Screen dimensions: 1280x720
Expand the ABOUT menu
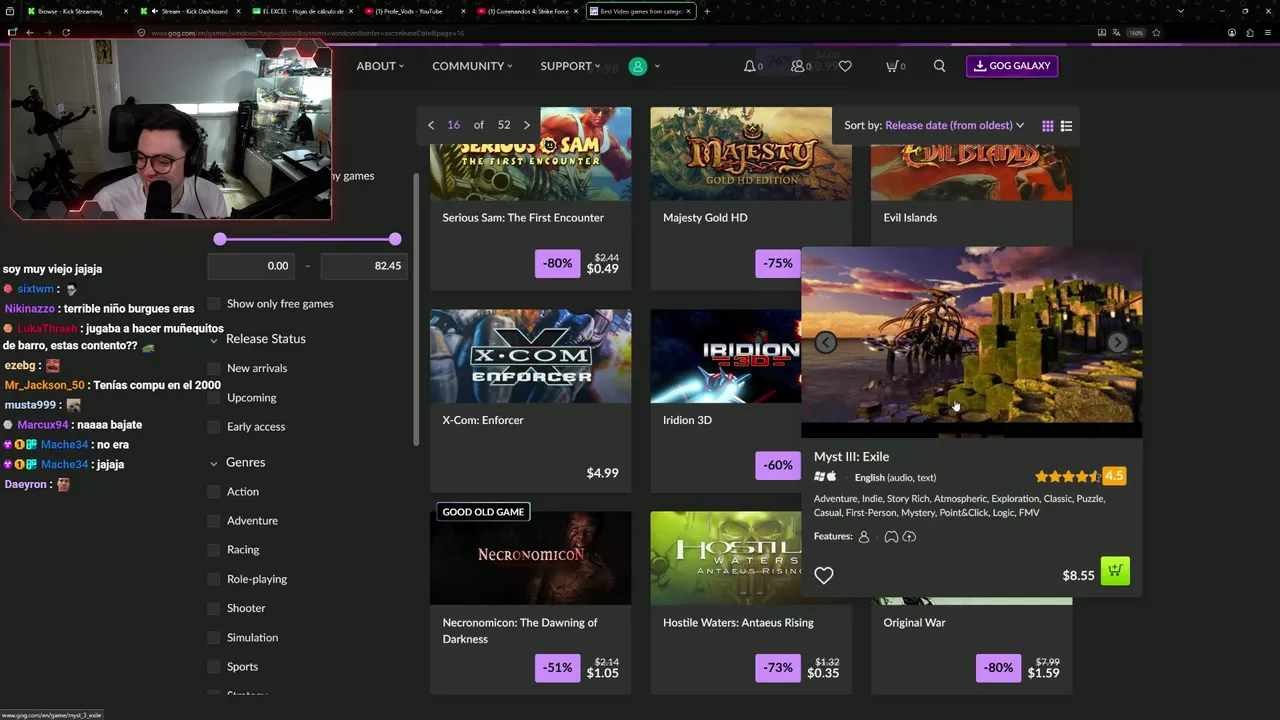pyautogui.click(x=380, y=66)
